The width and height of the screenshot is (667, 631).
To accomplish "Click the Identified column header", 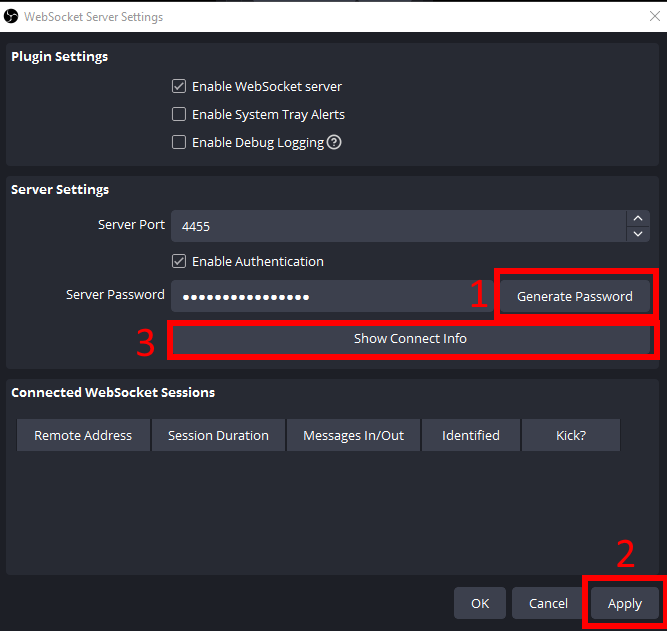I will click(x=471, y=436).
